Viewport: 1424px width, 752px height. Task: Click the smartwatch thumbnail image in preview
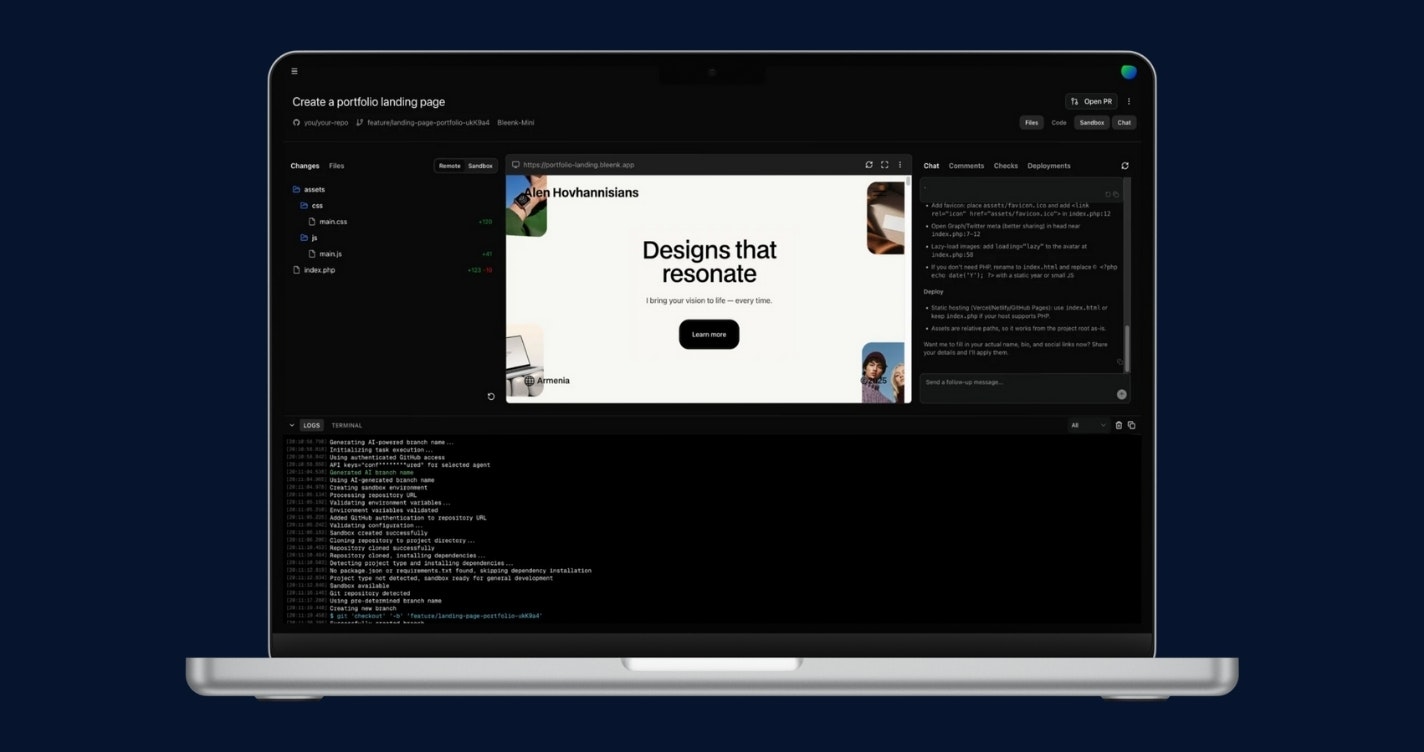524,205
